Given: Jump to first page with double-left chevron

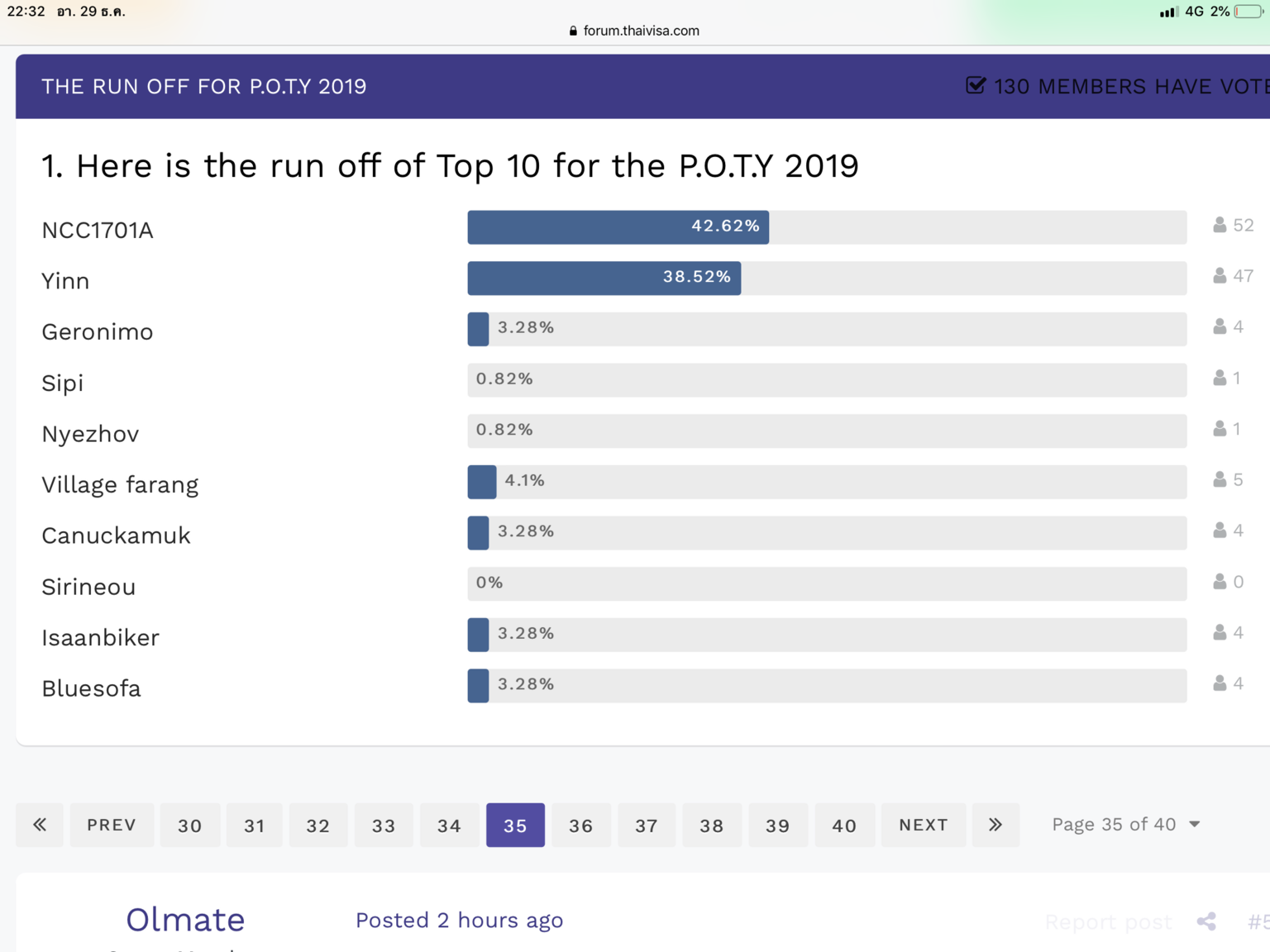Looking at the screenshot, I should pos(40,825).
